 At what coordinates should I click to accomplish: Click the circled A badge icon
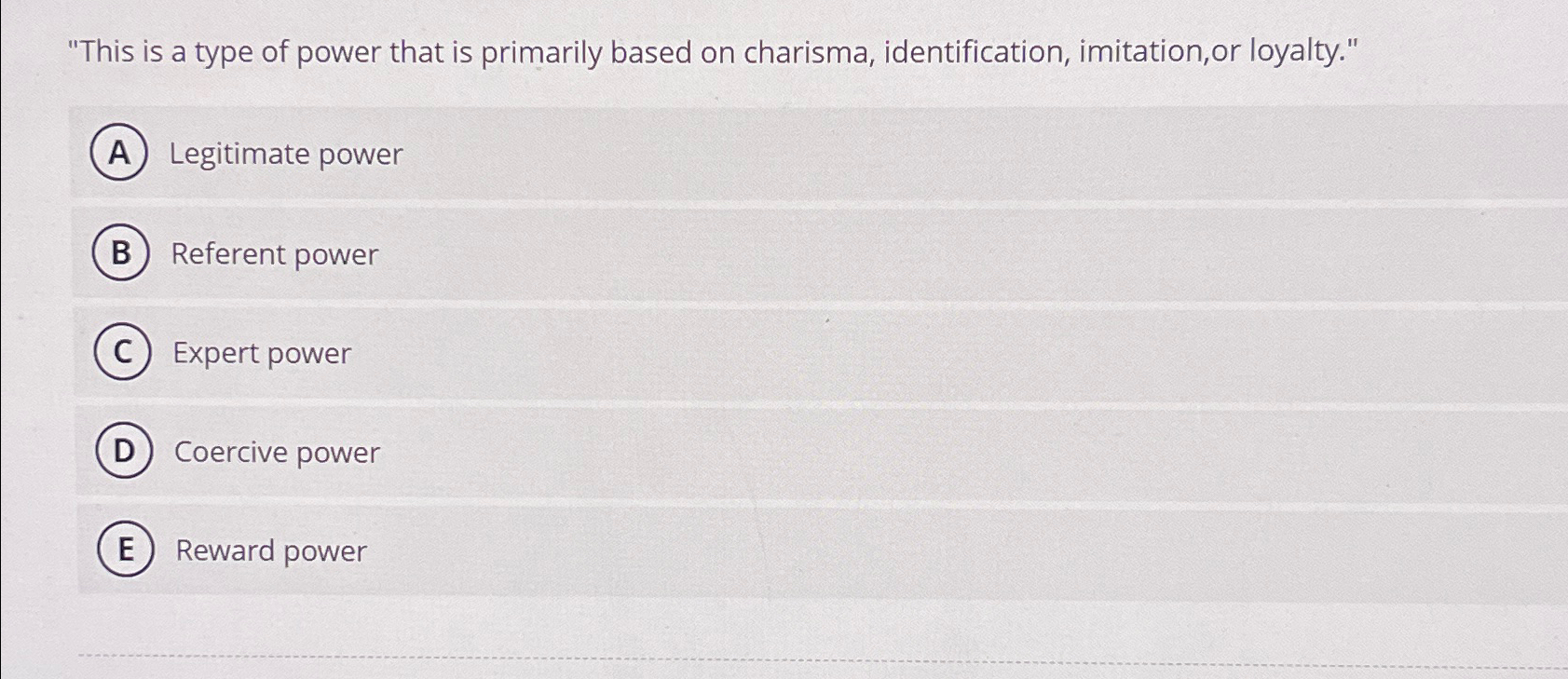click(x=119, y=154)
